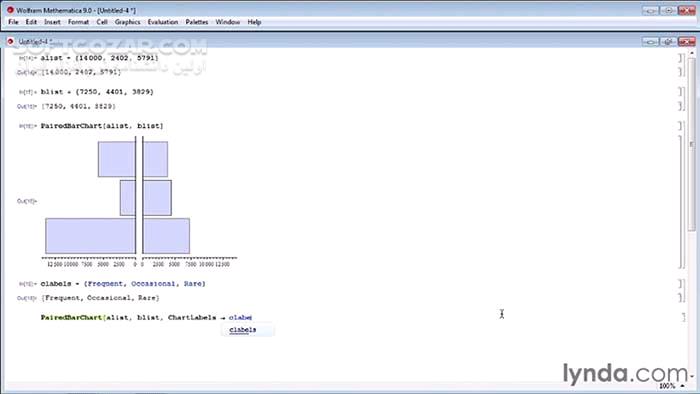700x394 pixels.
Task: Open the Evaluation menu
Action: (163, 22)
